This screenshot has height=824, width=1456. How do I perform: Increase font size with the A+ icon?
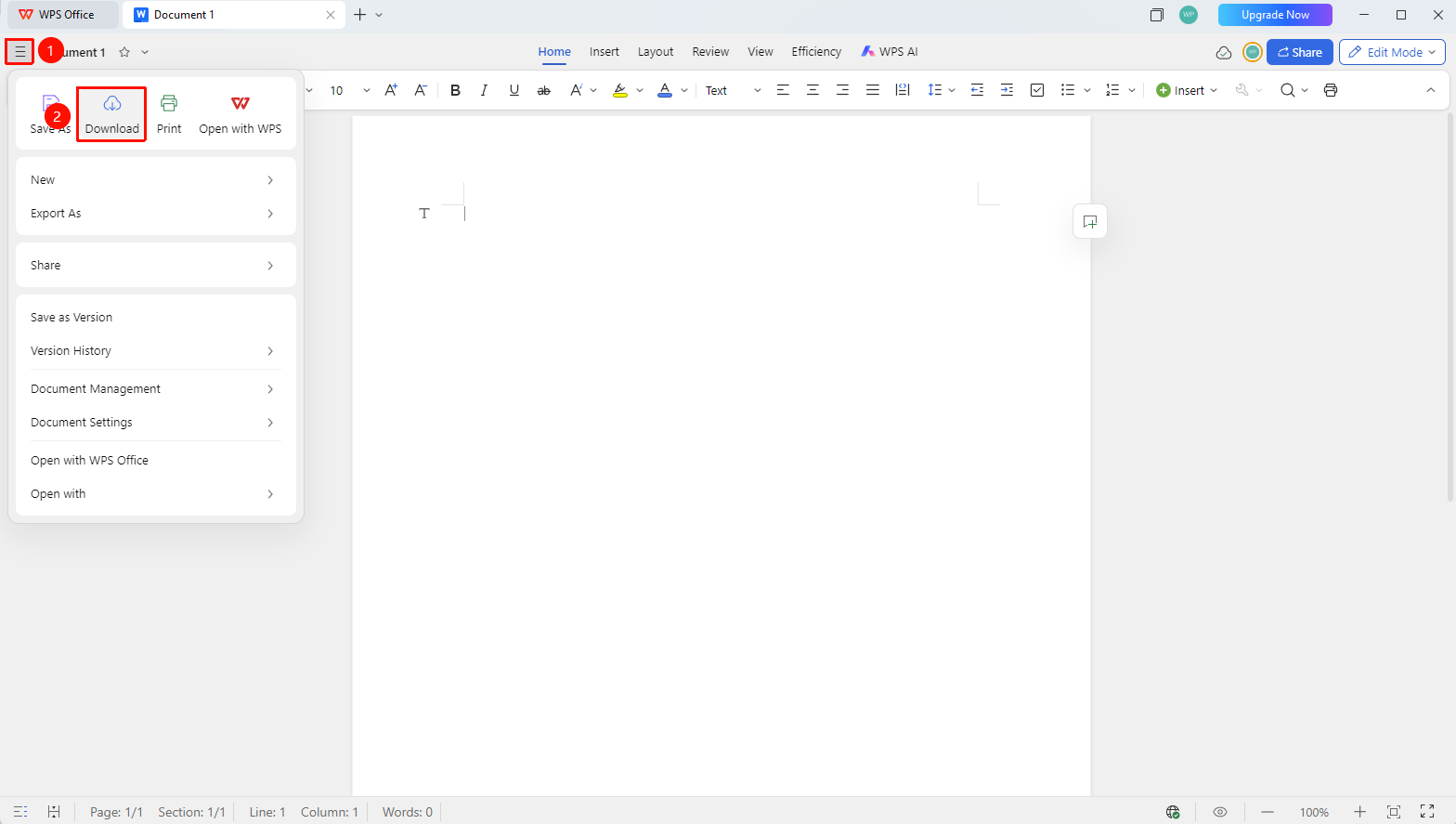pos(391,90)
